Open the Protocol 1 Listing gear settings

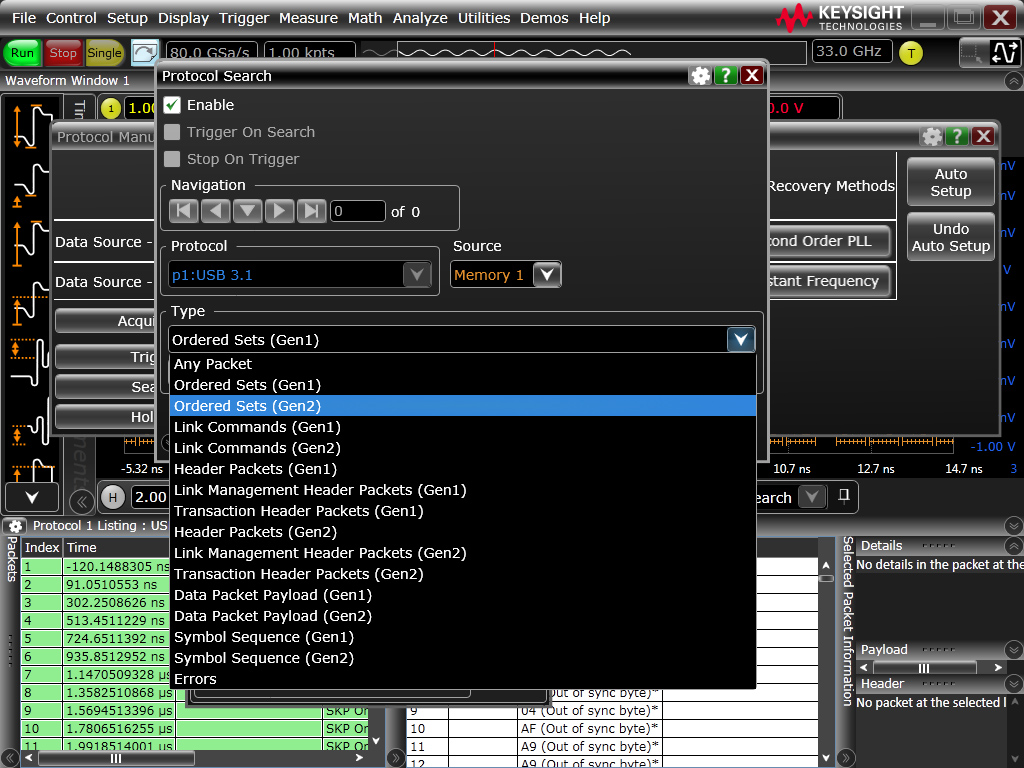pyautogui.click(x=15, y=526)
